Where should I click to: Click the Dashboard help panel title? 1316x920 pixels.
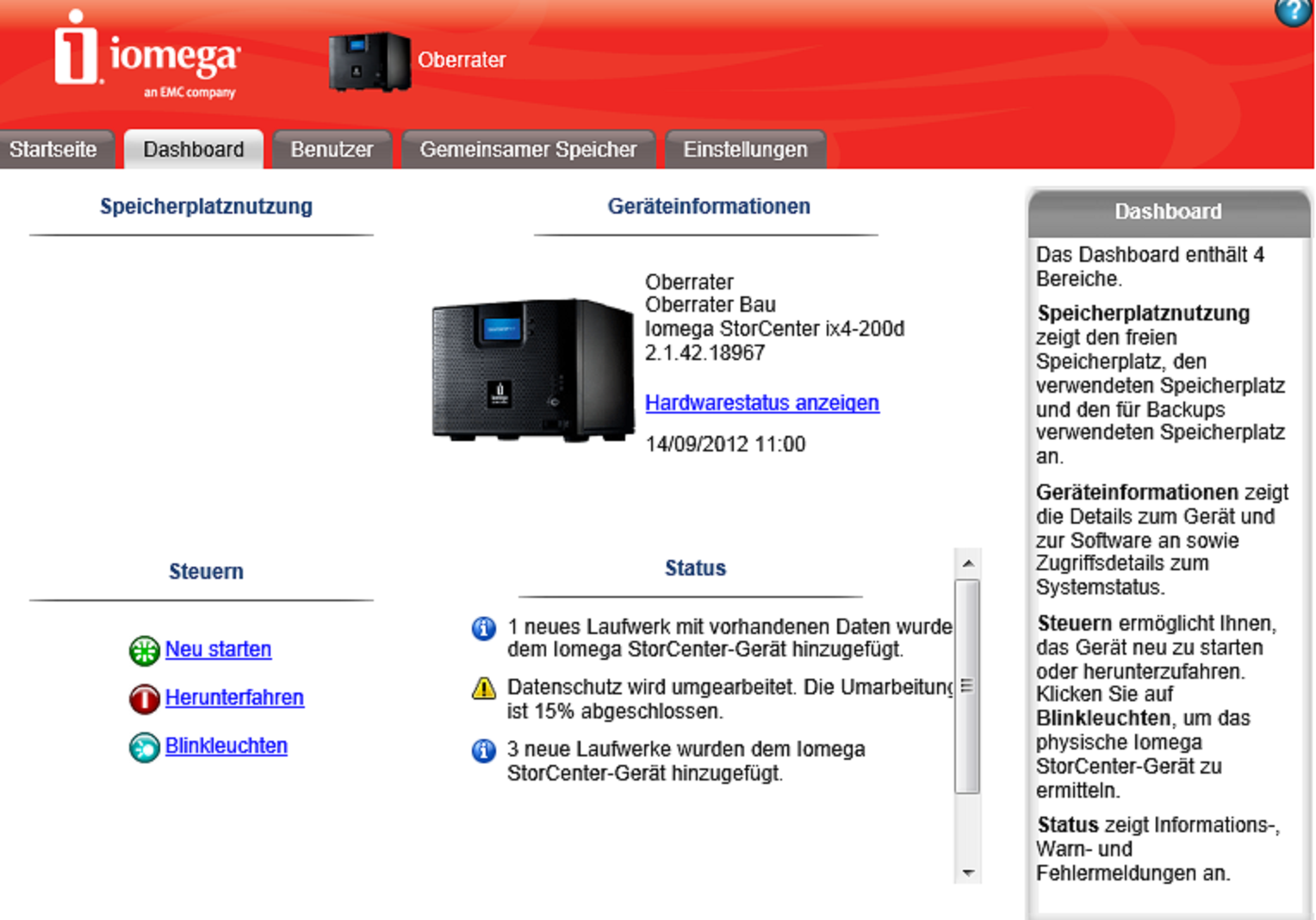pos(1169,211)
